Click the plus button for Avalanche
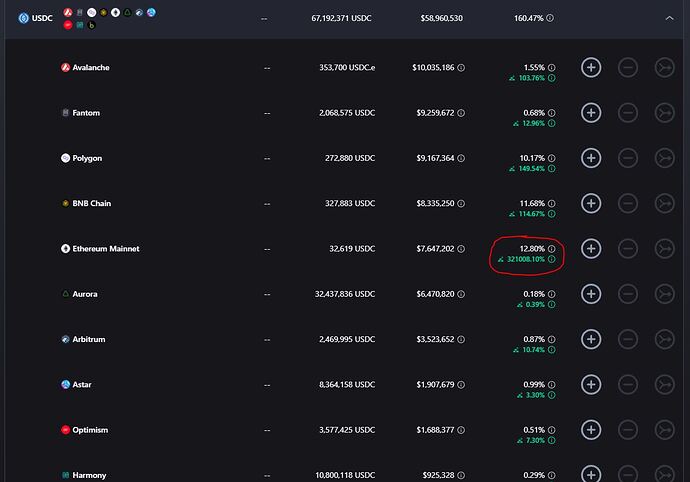Image resolution: width=690 pixels, height=482 pixels. click(591, 68)
